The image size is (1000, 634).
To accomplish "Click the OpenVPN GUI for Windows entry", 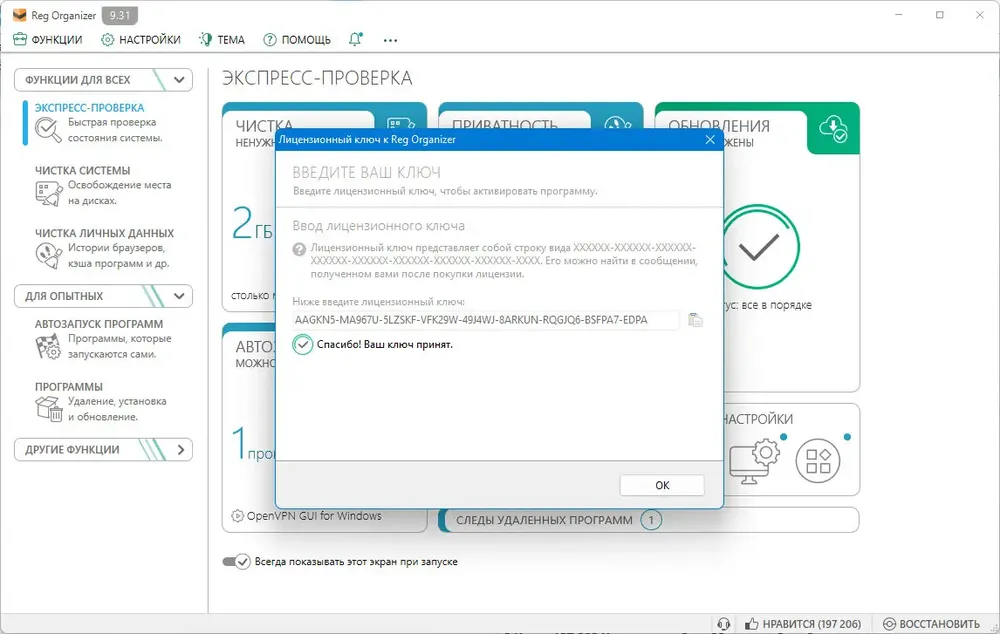I will pyautogui.click(x=314, y=516).
